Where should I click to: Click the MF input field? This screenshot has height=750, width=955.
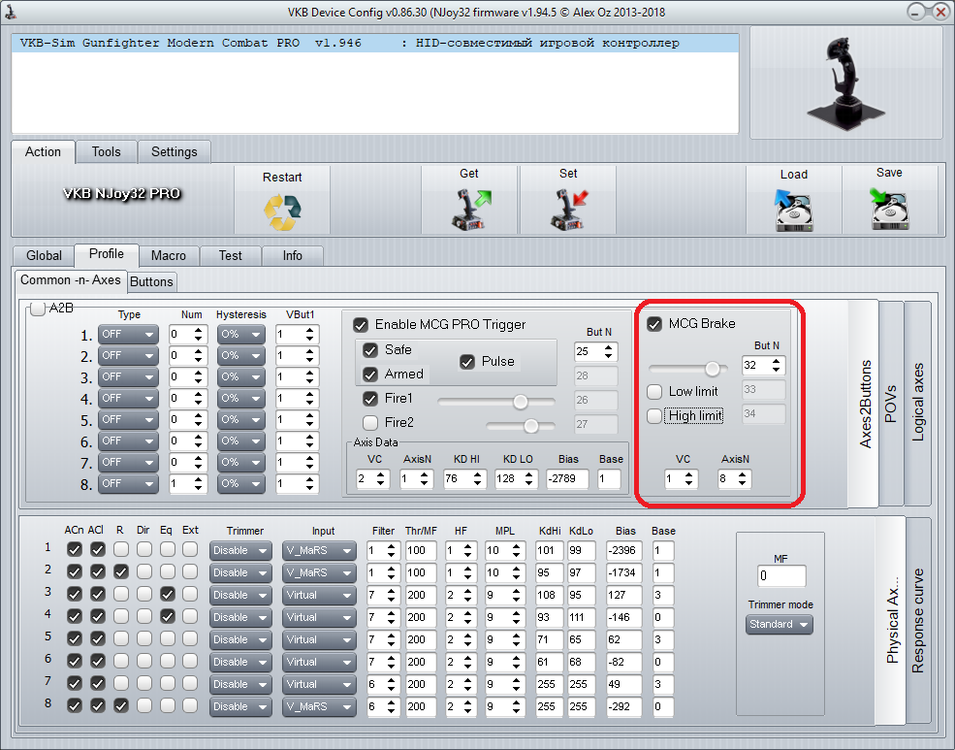781,576
